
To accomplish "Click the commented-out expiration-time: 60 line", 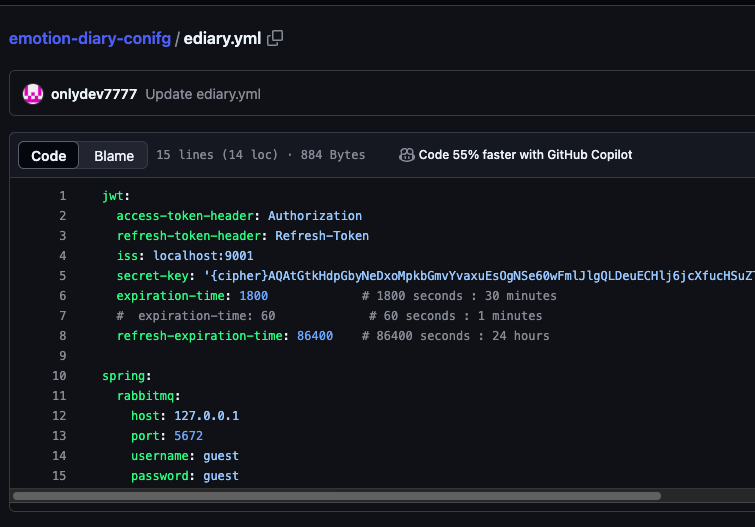I will pos(196,316).
